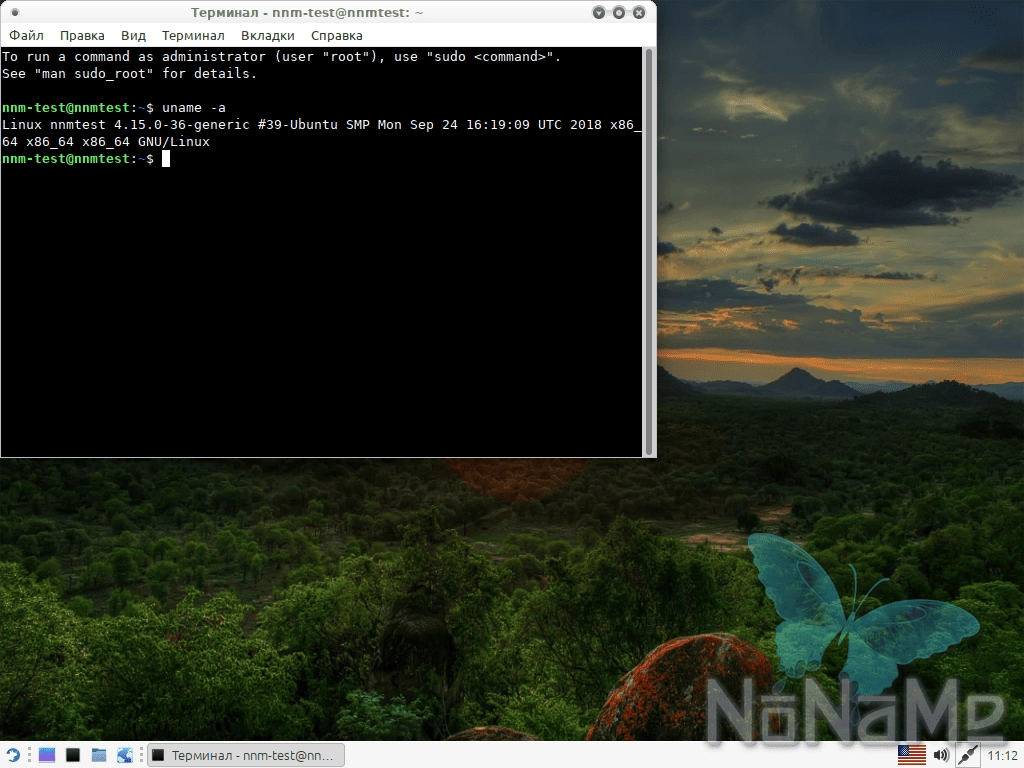
Task: Click the '4.15.0-36-generic' kernel version text
Action: (x=182, y=125)
